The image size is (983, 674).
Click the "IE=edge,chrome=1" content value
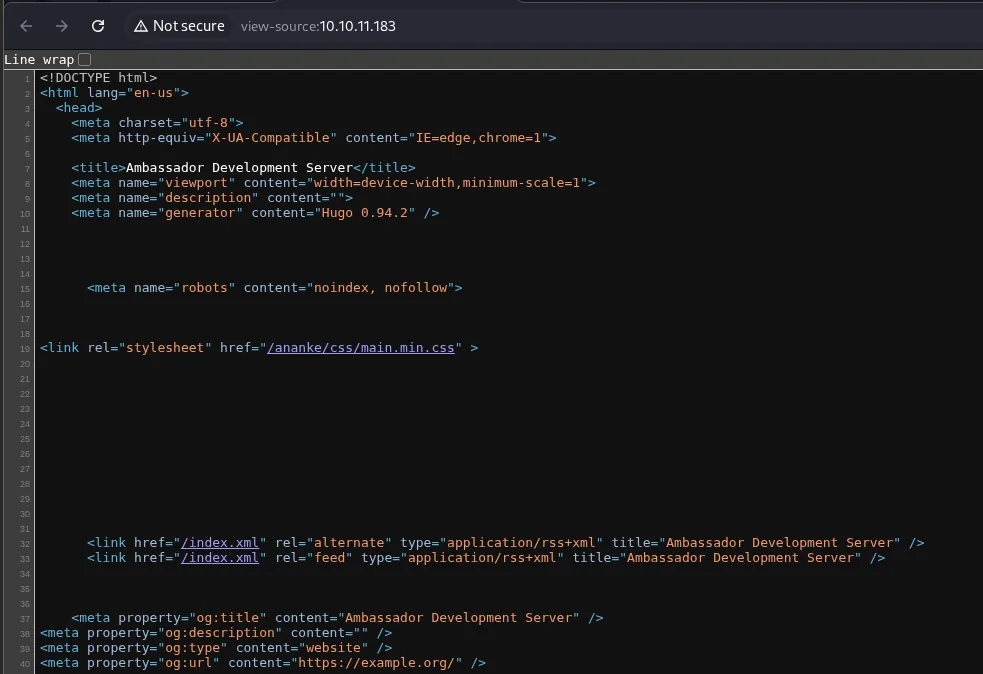tap(478, 137)
